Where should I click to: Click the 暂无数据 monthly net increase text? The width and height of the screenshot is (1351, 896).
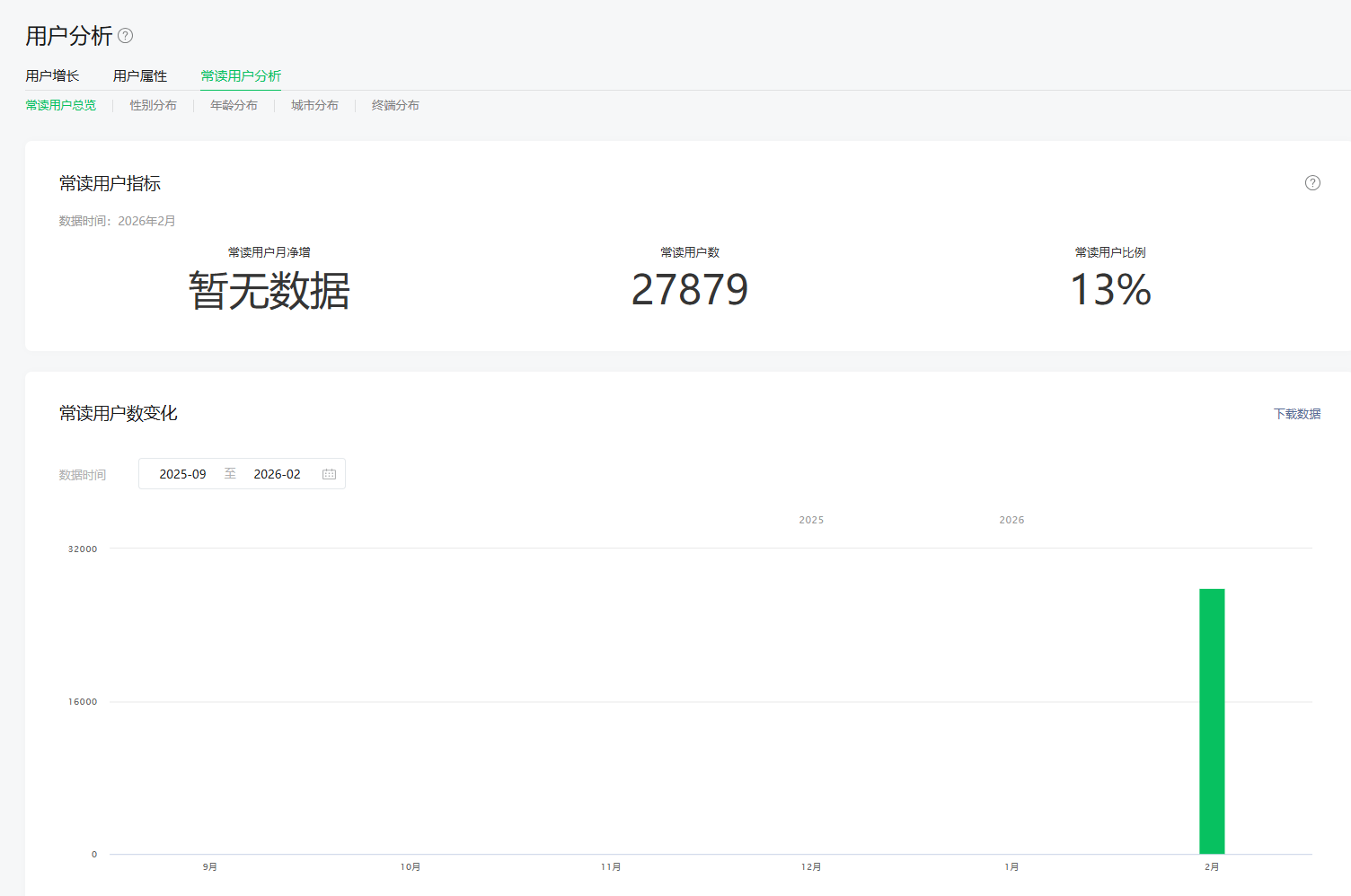pos(269,291)
